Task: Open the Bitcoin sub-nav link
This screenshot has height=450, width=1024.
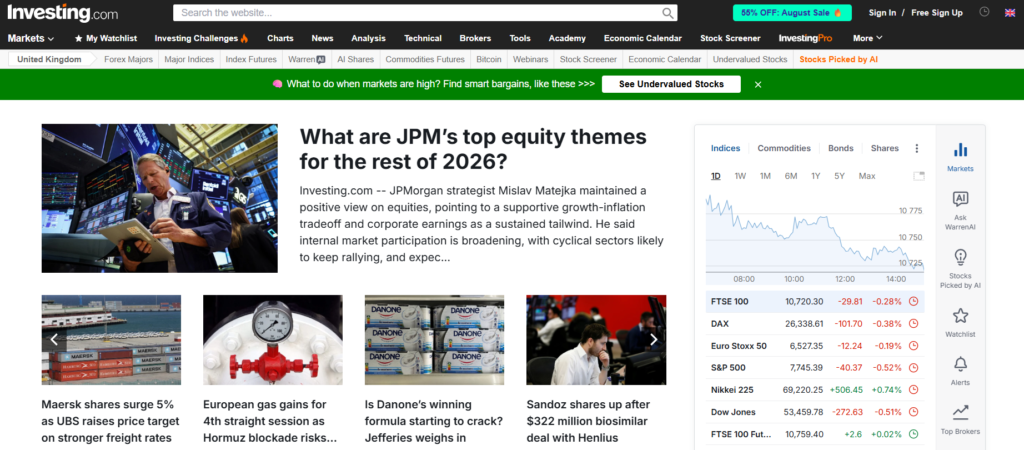Action: pyautogui.click(x=488, y=59)
